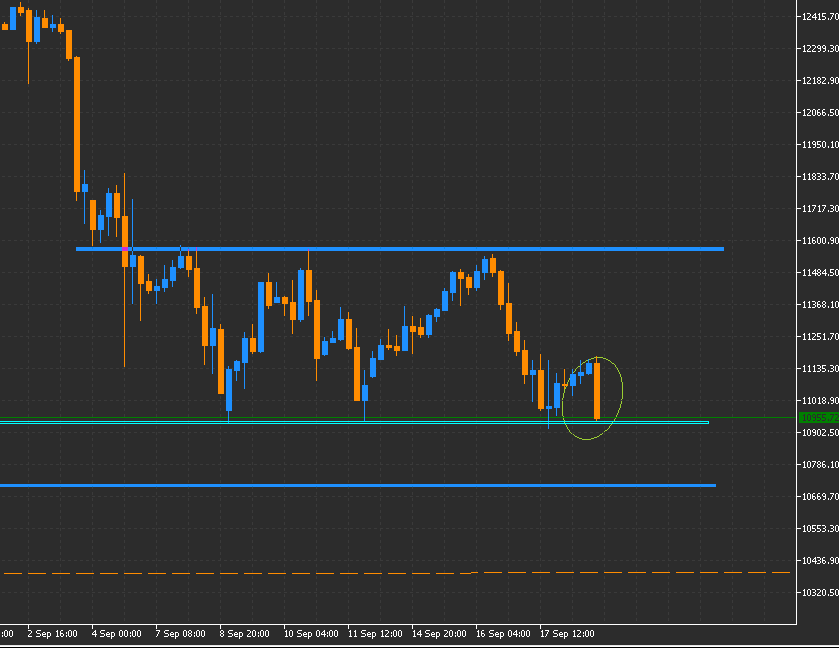
Task: Click the 10902.50 price axis label
Action: click(x=820, y=432)
